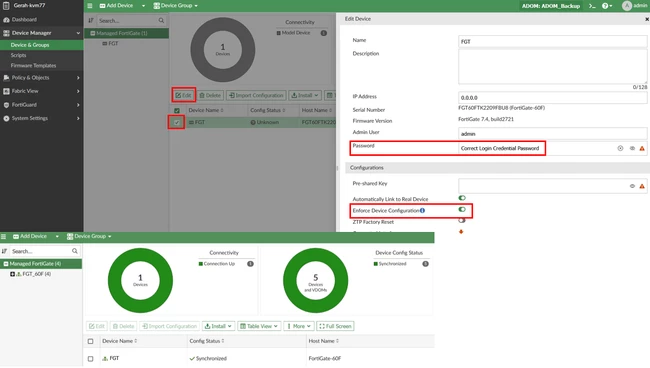650x368 pixels.
Task: Open the CLI console icon next to ADOM_Backup
Action: tap(592, 6)
